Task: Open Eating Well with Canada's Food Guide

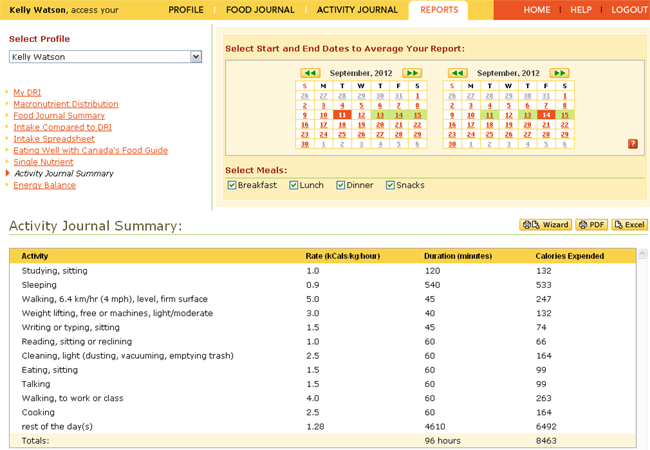Action: point(90,150)
